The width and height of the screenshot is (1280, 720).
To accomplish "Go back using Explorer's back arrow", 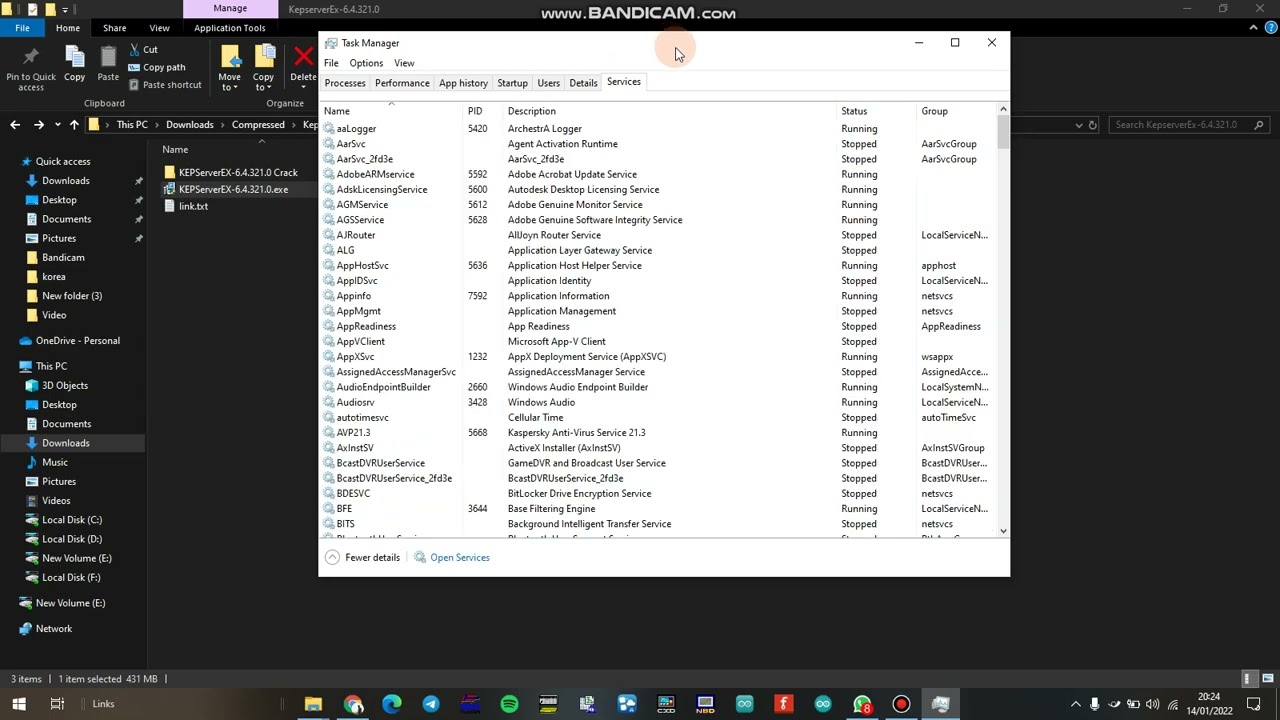I will point(15,125).
